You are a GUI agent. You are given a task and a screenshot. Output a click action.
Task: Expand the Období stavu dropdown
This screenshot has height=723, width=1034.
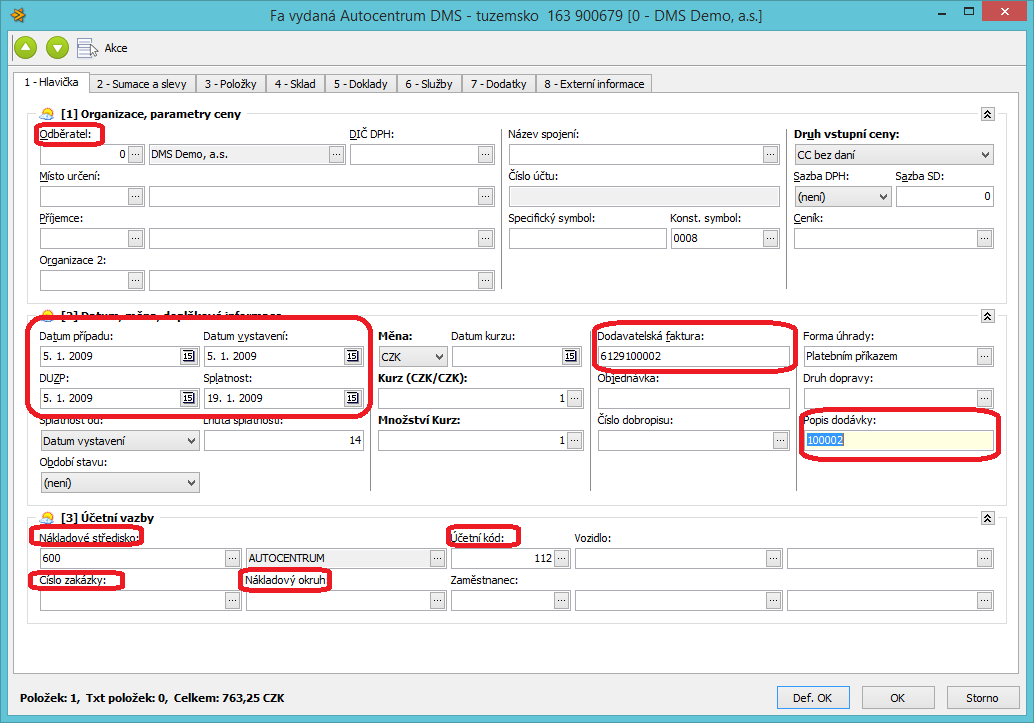point(192,483)
